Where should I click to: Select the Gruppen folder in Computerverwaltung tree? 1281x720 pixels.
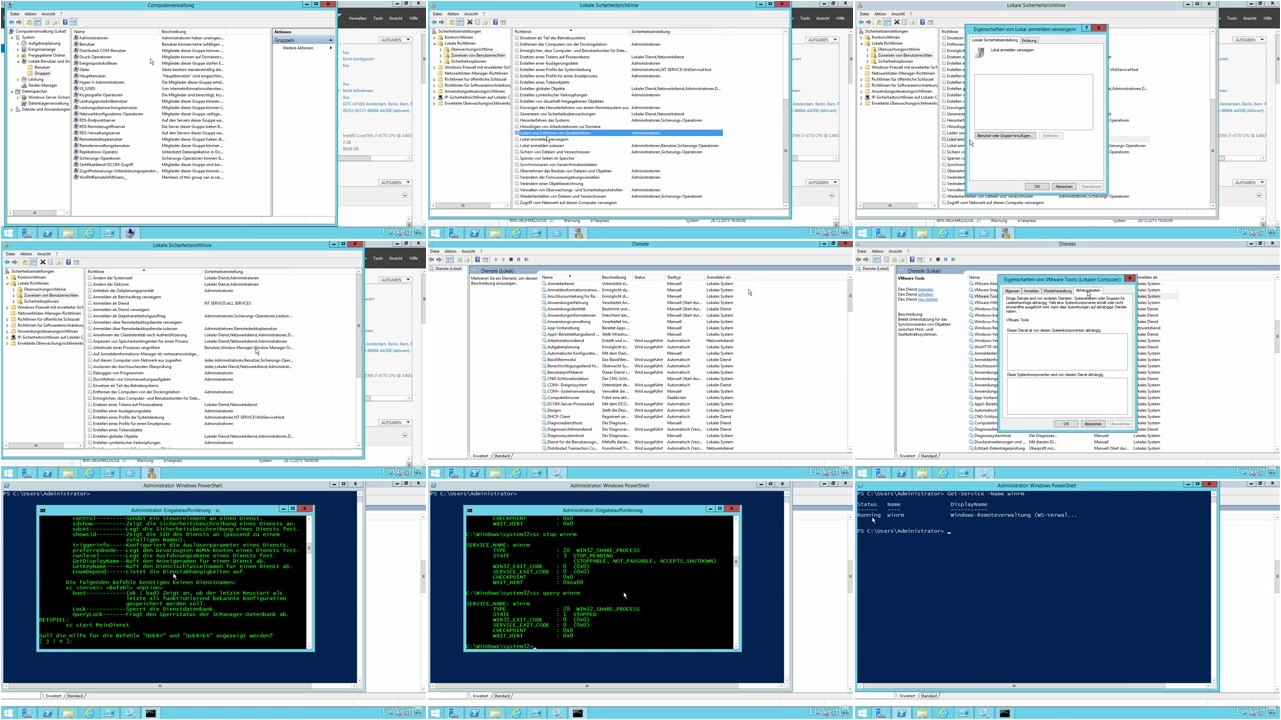point(42,73)
